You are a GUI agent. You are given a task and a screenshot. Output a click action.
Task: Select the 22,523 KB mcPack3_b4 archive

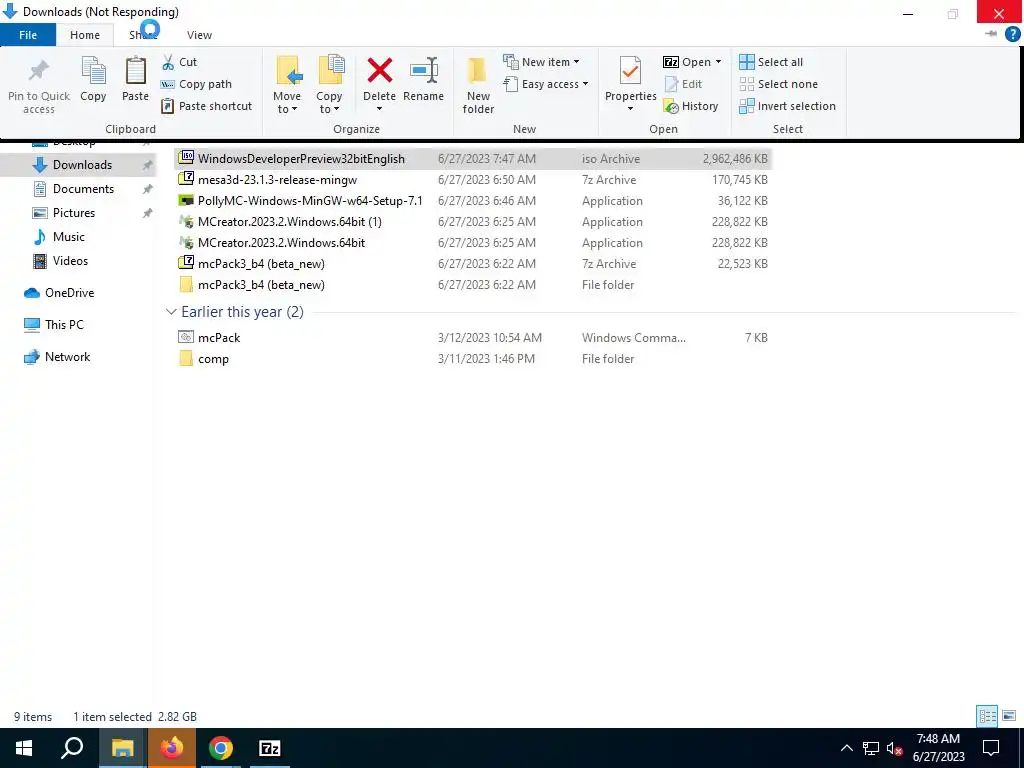[473, 264]
